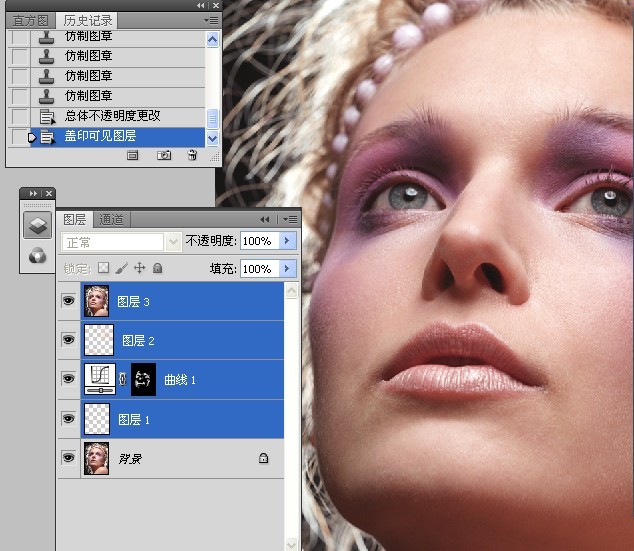Screen dimensions: 634x551
Task: Select the 图层 tab
Action: pos(75,220)
